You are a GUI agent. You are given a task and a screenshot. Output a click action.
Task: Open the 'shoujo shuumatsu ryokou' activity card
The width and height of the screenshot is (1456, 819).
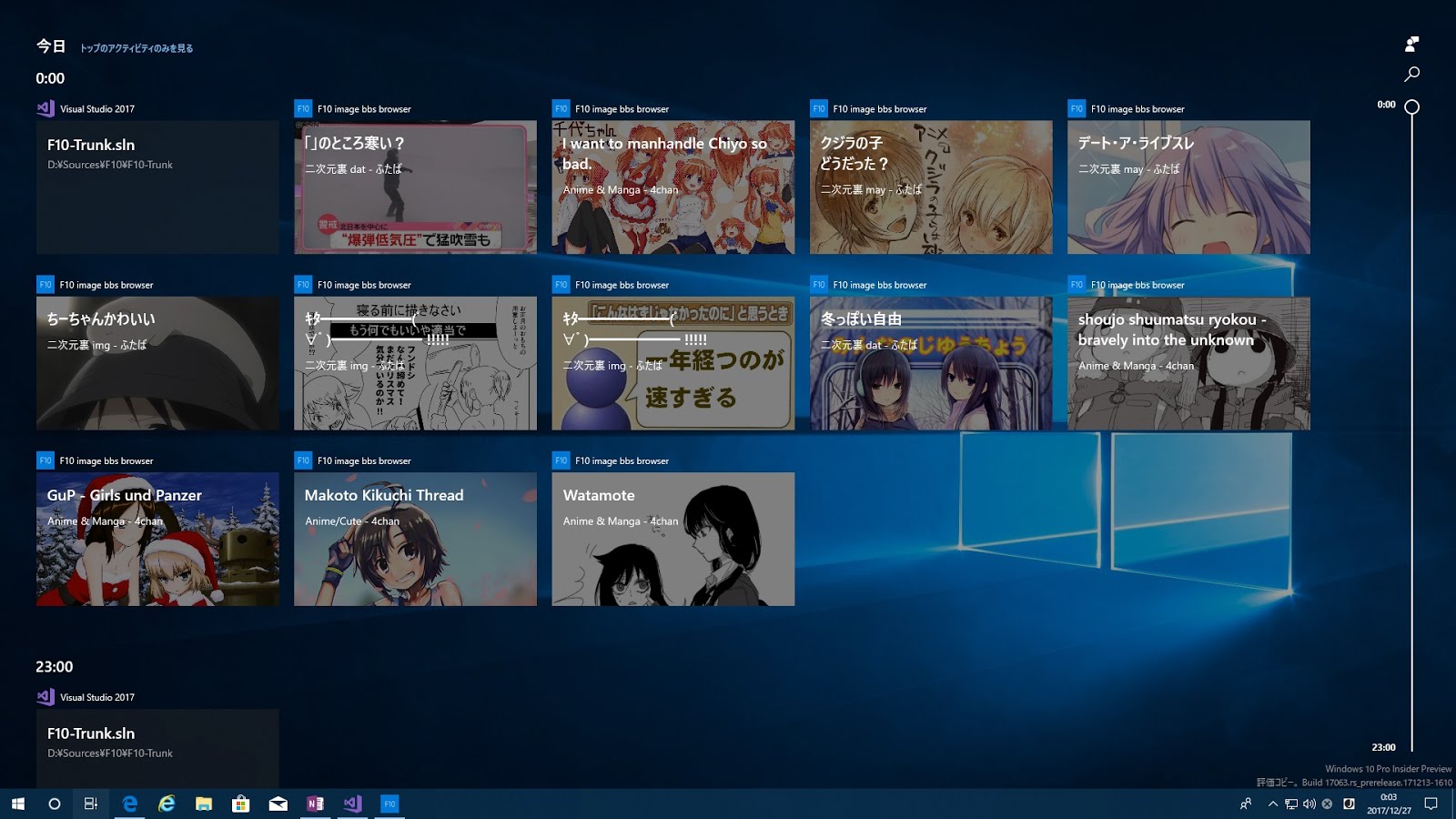[1188, 363]
